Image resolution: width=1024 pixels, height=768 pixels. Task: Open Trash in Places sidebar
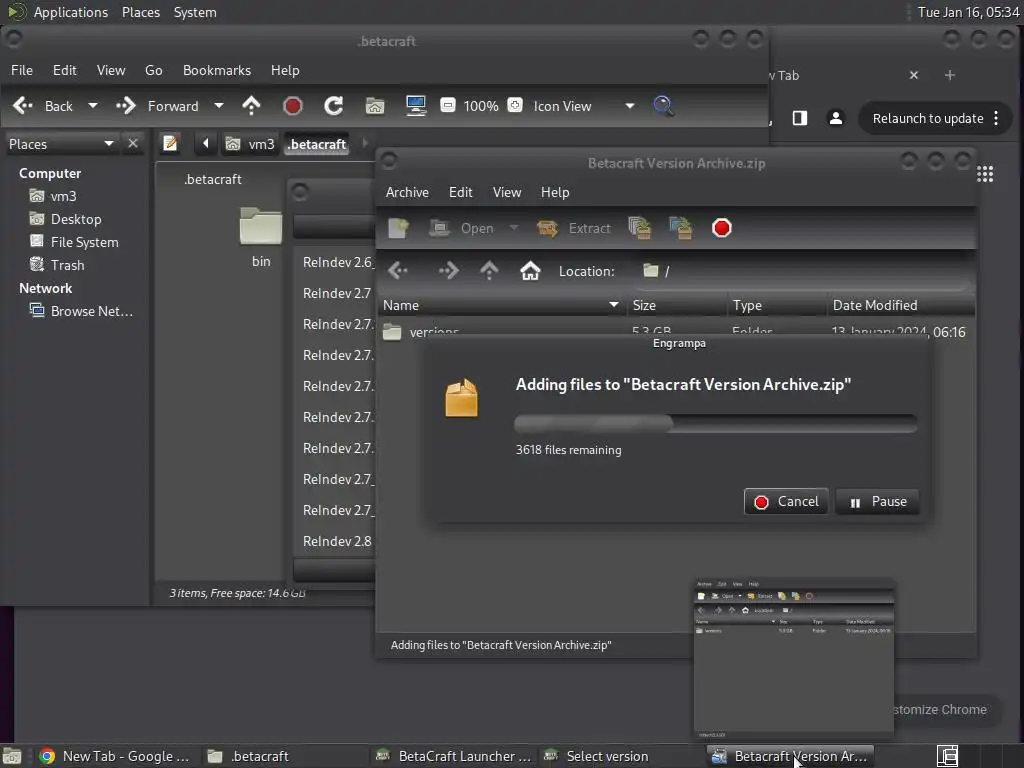click(x=67, y=265)
